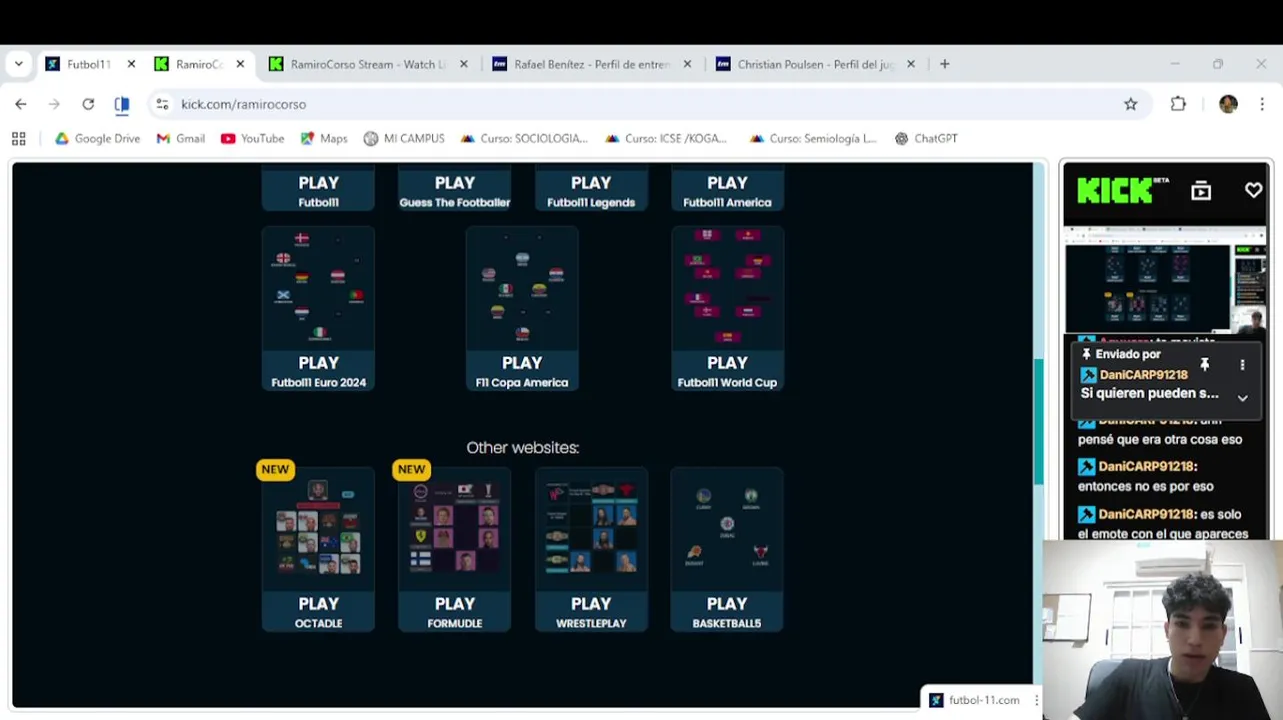Open the Chrome profile avatar

pyautogui.click(x=1228, y=104)
